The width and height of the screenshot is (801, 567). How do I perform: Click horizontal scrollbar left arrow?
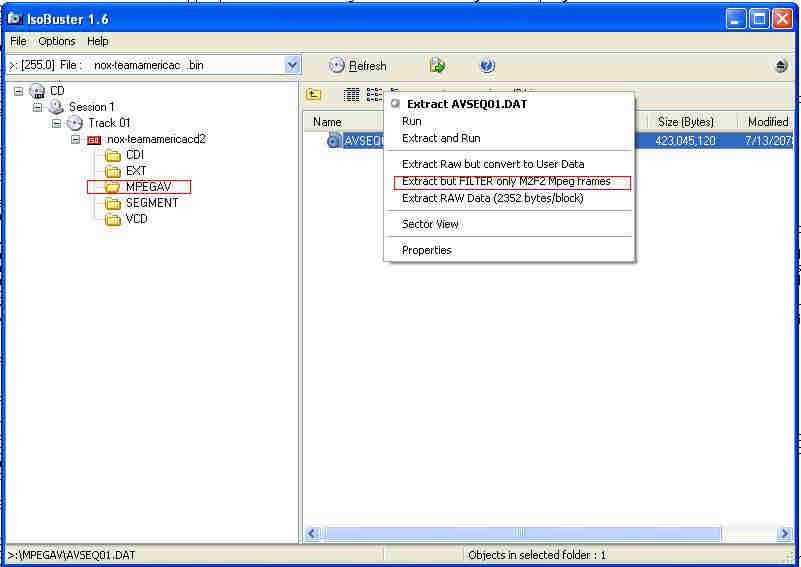[312, 534]
